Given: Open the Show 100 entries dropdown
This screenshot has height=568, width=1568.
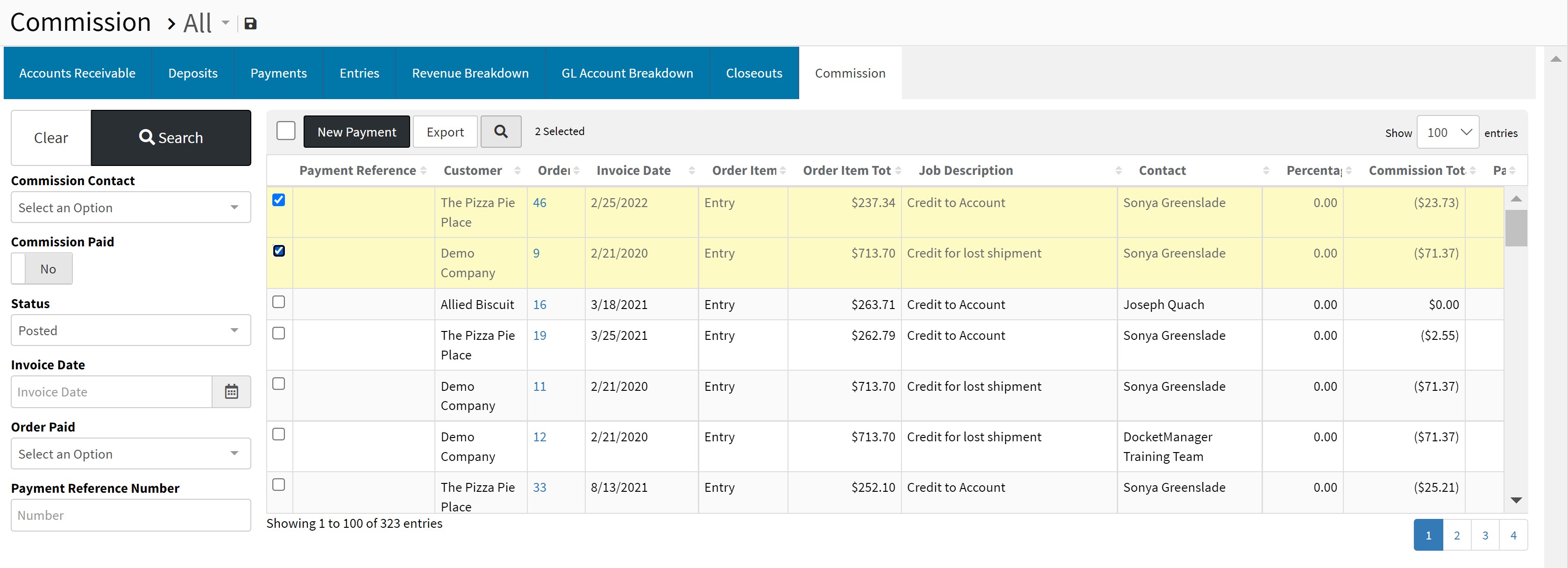Looking at the screenshot, I should coord(1447,132).
